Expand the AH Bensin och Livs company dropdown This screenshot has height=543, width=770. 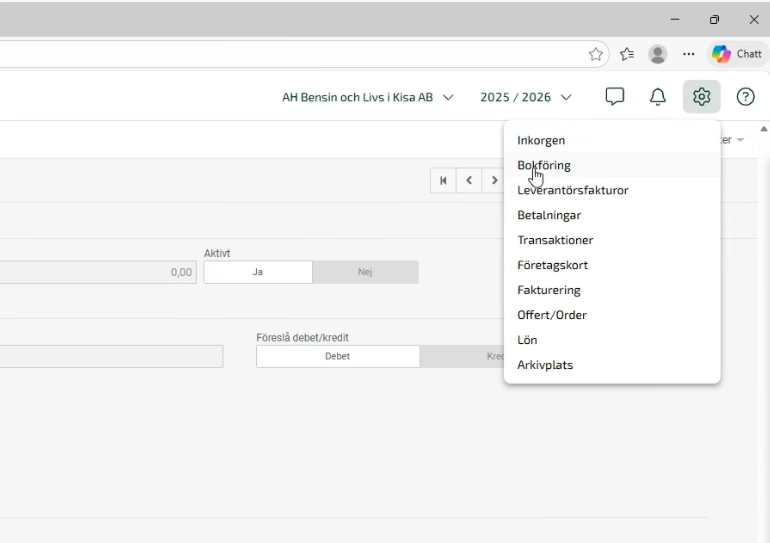367,97
